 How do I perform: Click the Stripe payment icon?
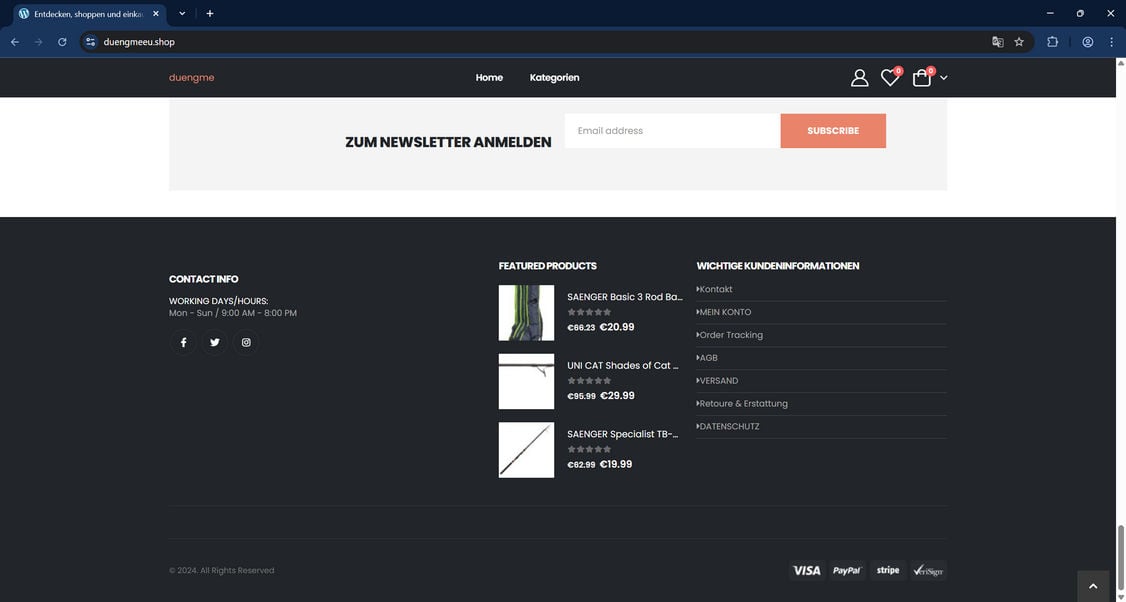(x=888, y=570)
